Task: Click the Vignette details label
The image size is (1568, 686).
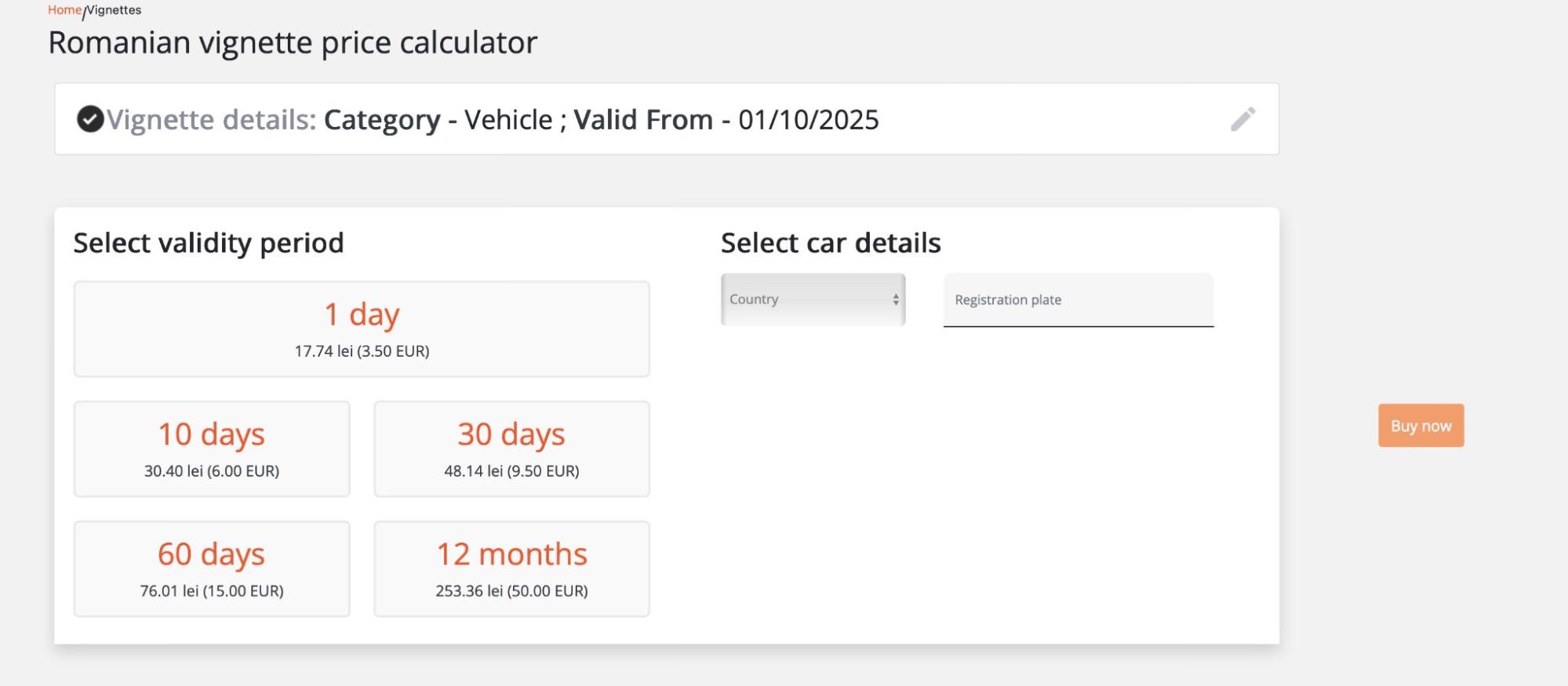Action: pos(212,120)
